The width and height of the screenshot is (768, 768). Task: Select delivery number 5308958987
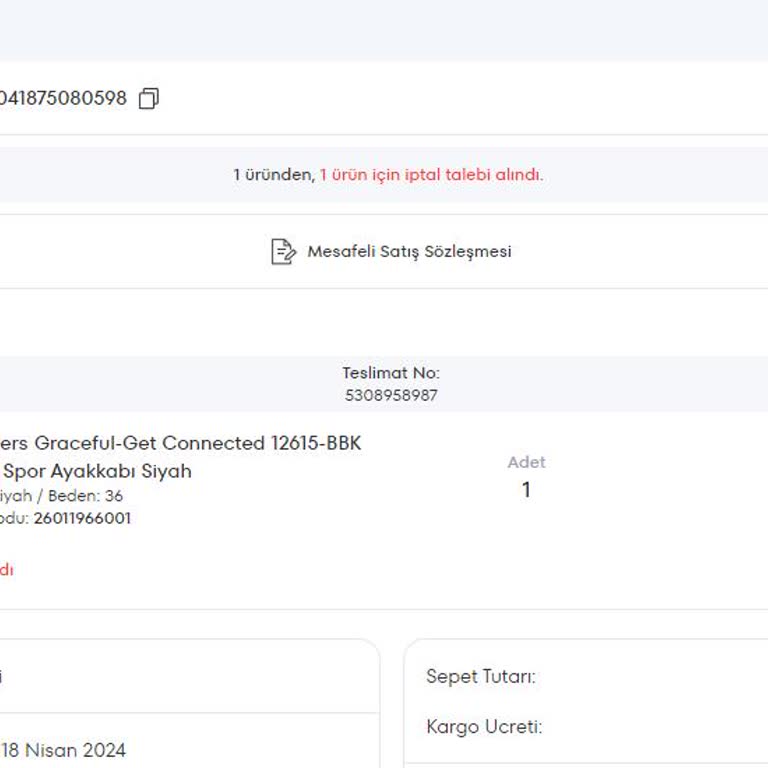(x=390, y=395)
